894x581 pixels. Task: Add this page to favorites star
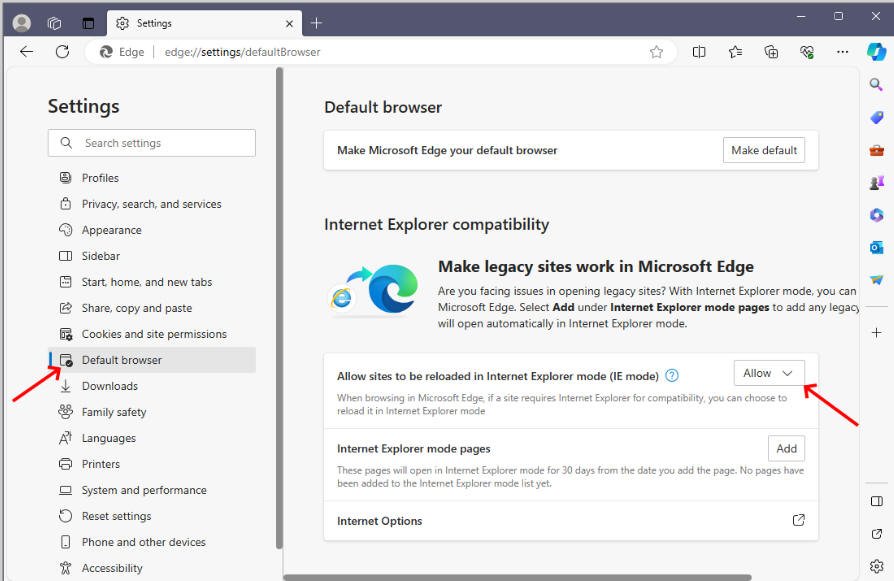(656, 52)
